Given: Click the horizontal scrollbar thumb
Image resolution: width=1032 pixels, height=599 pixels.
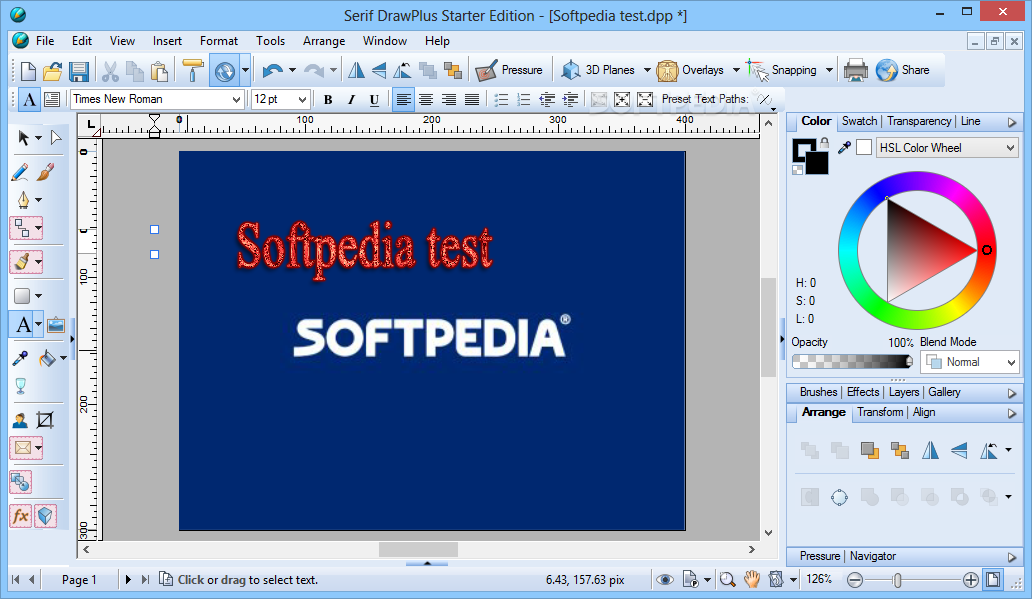Looking at the screenshot, I should [418, 549].
